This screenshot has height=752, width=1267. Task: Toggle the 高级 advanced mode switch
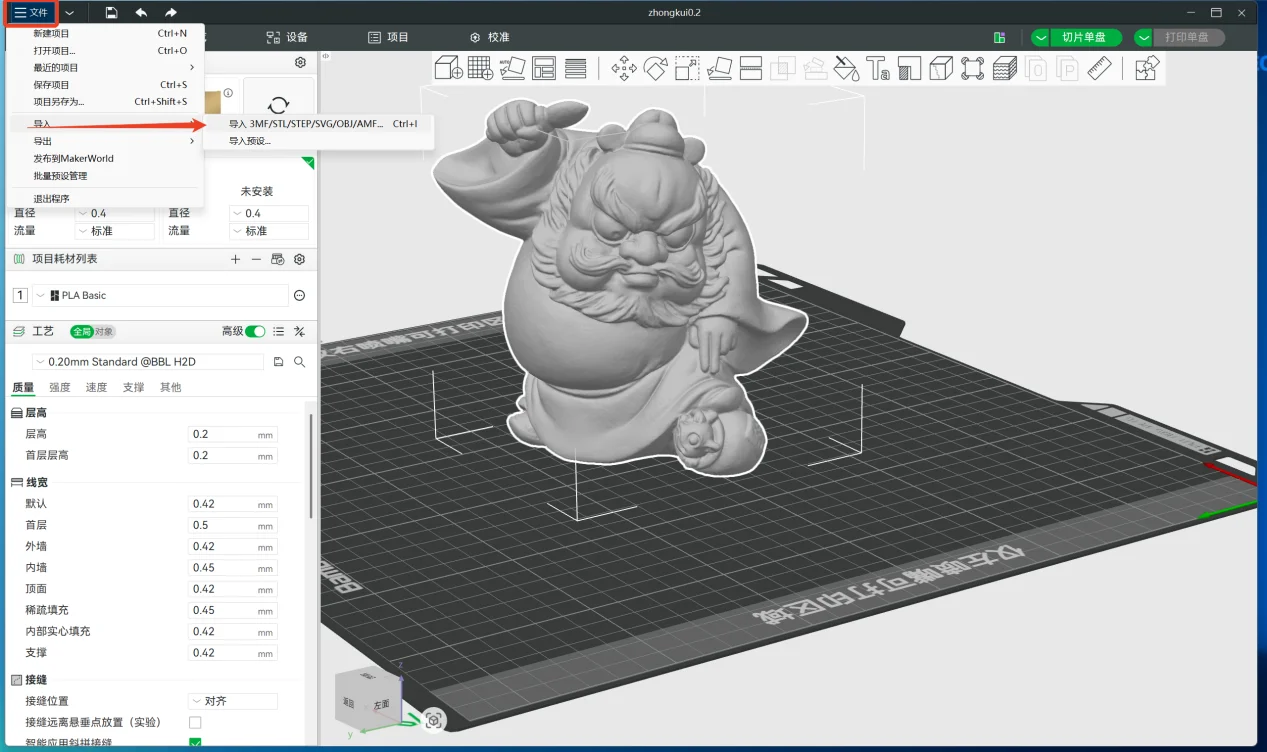(256, 331)
